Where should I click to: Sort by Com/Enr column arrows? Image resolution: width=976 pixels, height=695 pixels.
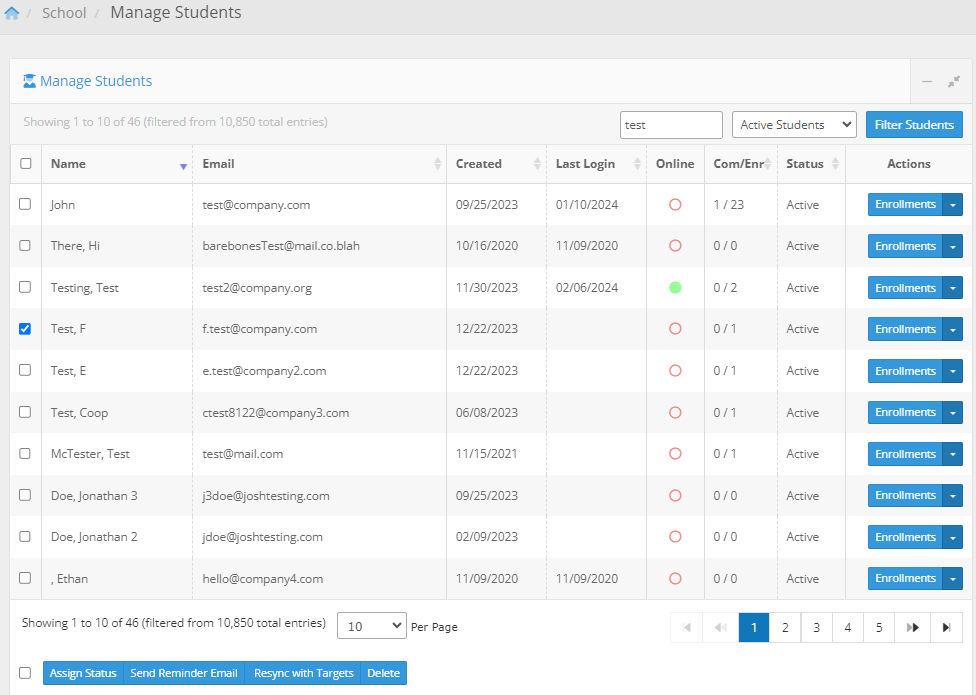pyautogui.click(x=767, y=164)
